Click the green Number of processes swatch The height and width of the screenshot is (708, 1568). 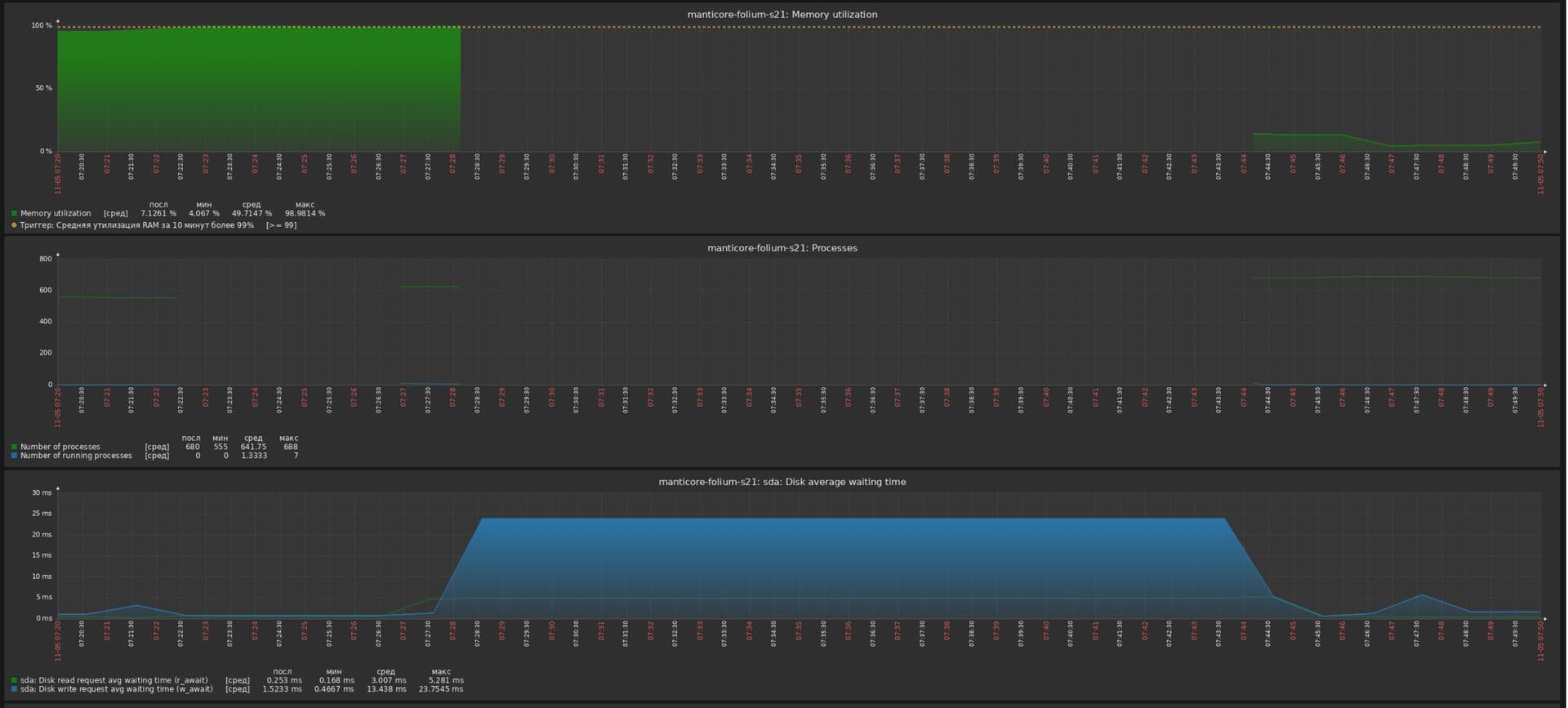[x=14, y=448]
